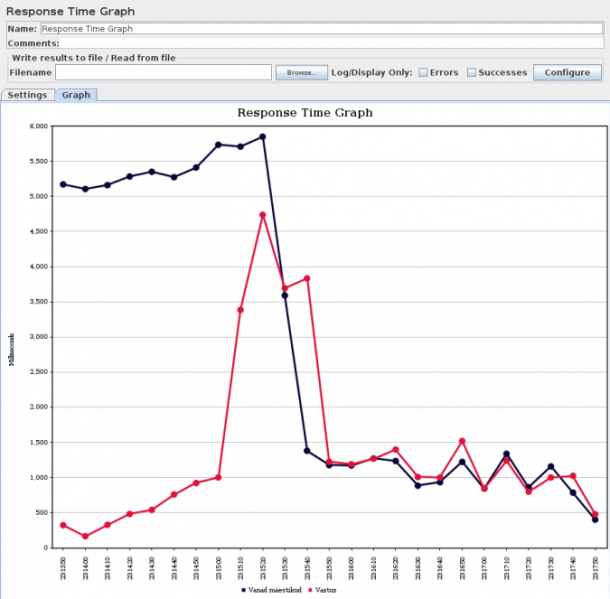The width and height of the screenshot is (610, 599).
Task: Click the first red data point at far left
Action: point(63,525)
